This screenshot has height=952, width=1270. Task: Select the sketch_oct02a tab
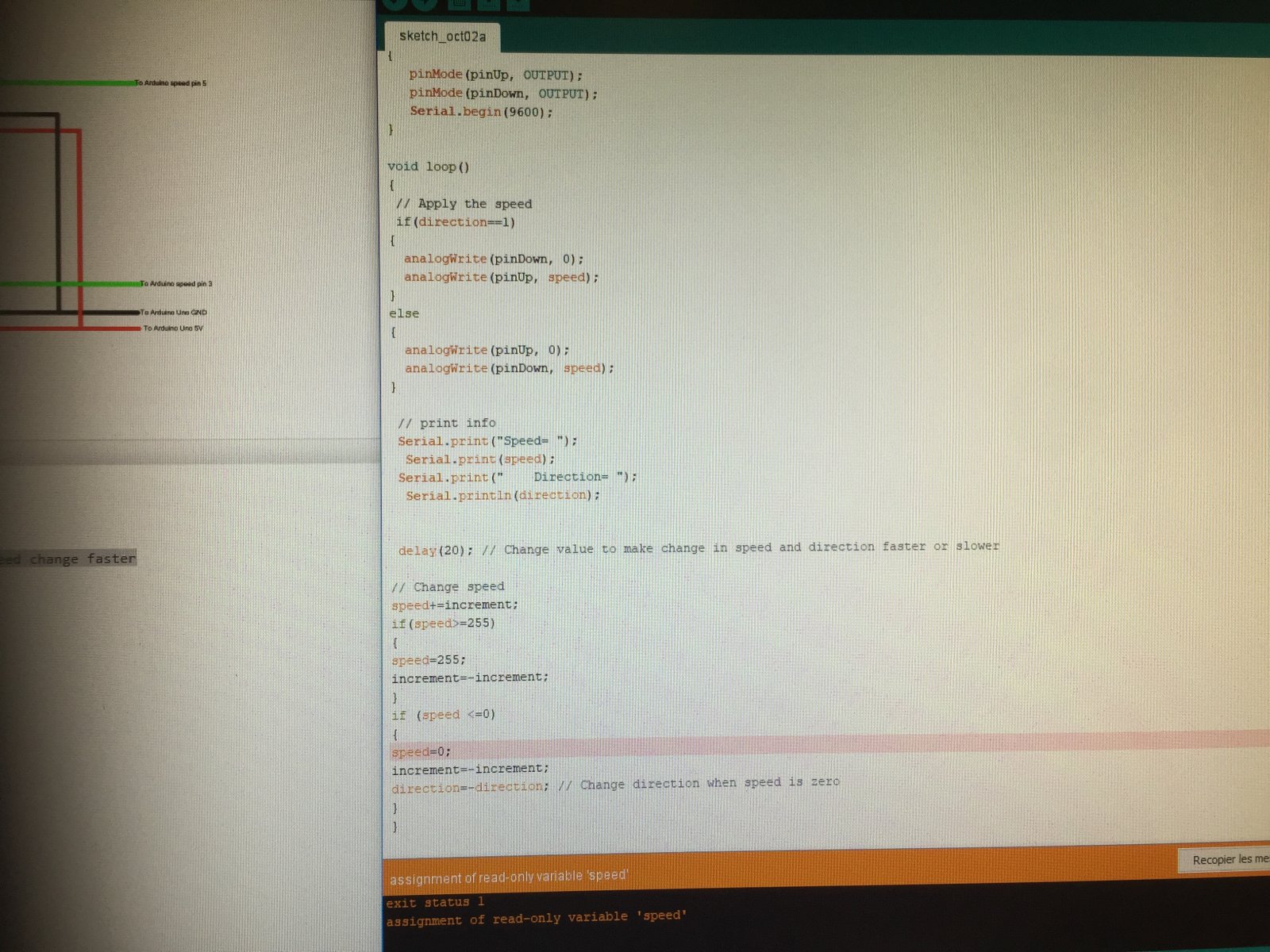pos(441,36)
